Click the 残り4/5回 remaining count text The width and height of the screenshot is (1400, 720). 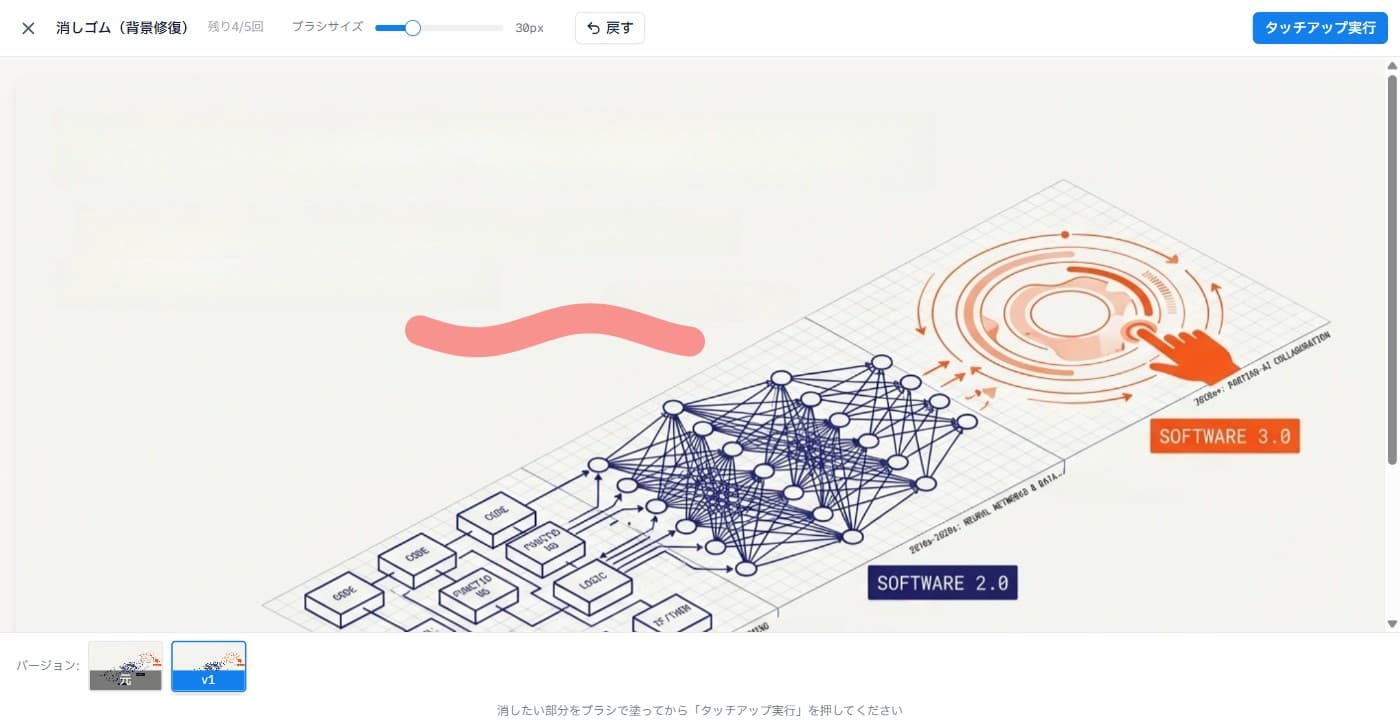pyautogui.click(x=235, y=27)
